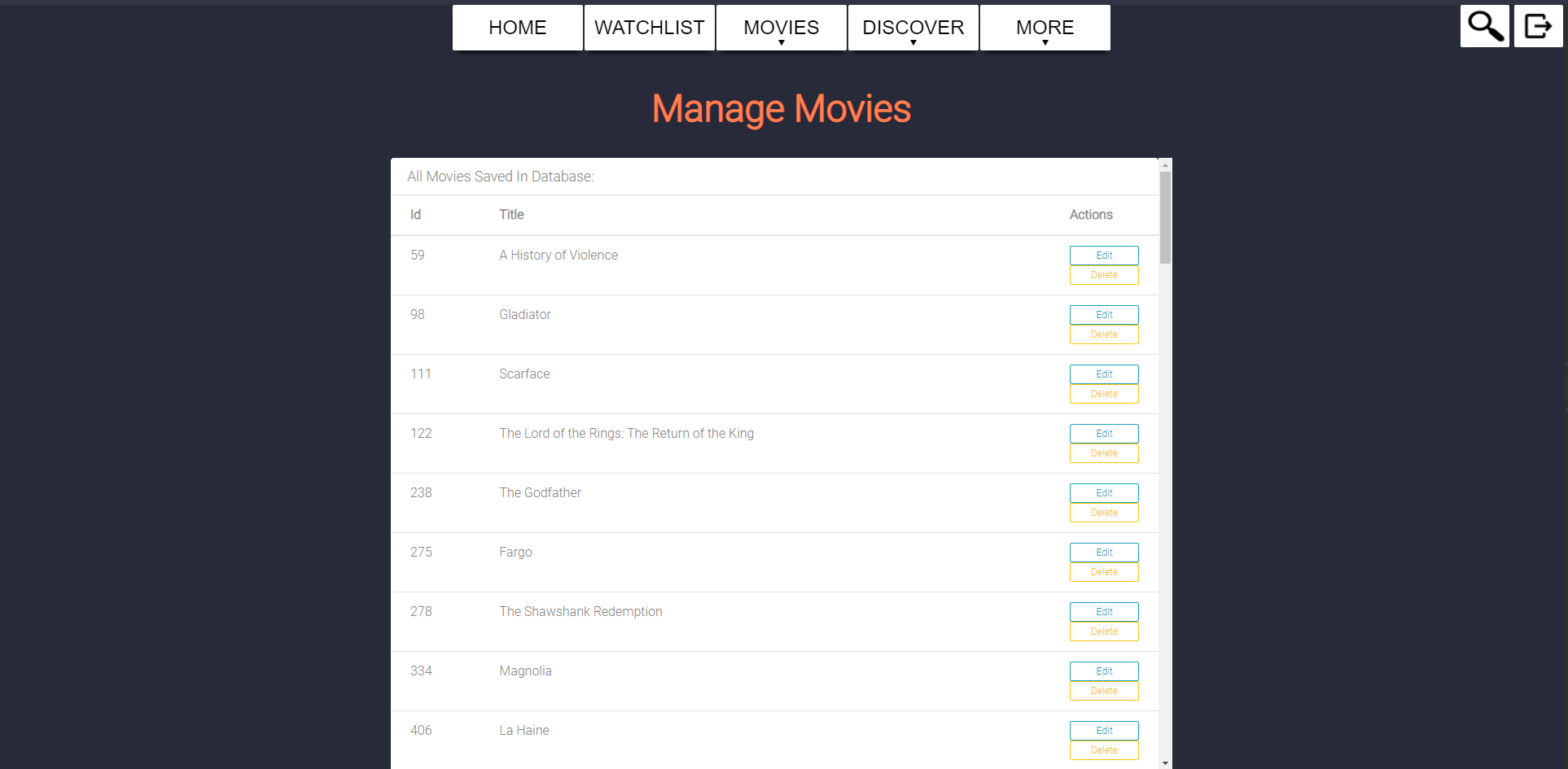Open the WATCHLIST page
The height and width of the screenshot is (769, 1568).
click(x=650, y=28)
